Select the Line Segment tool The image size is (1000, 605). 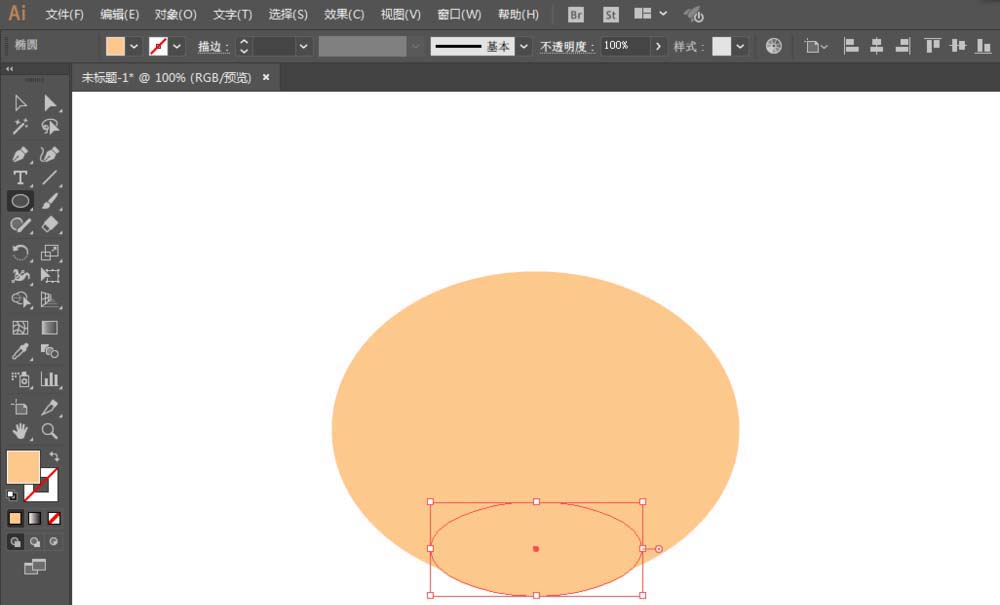point(50,178)
